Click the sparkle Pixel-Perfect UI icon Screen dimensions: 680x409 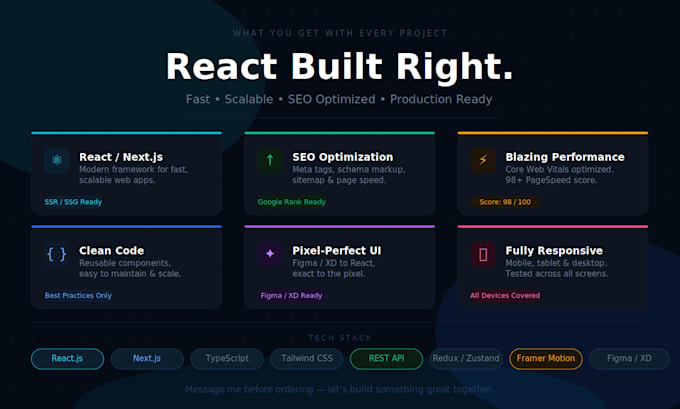click(x=270, y=254)
